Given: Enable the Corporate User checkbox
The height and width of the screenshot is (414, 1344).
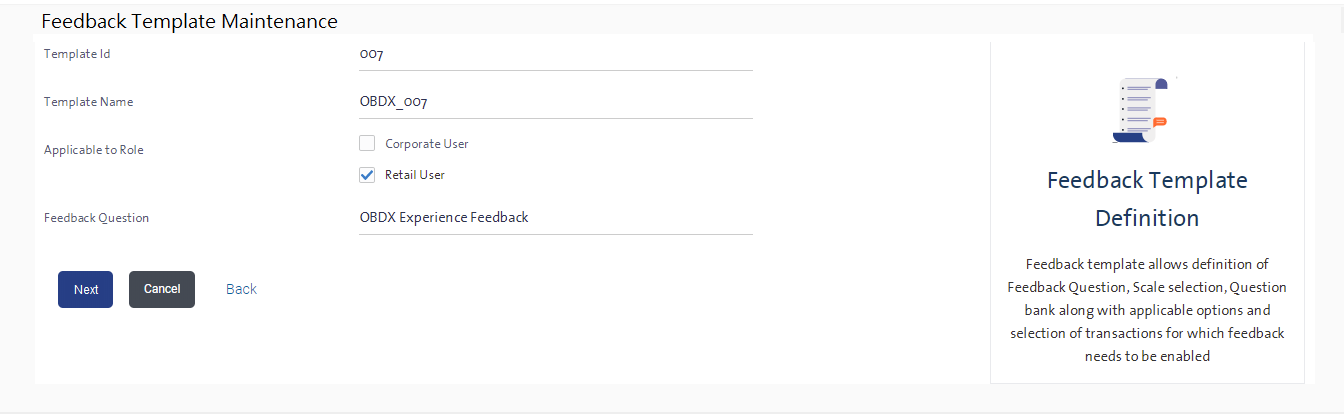Looking at the screenshot, I should pyautogui.click(x=367, y=143).
